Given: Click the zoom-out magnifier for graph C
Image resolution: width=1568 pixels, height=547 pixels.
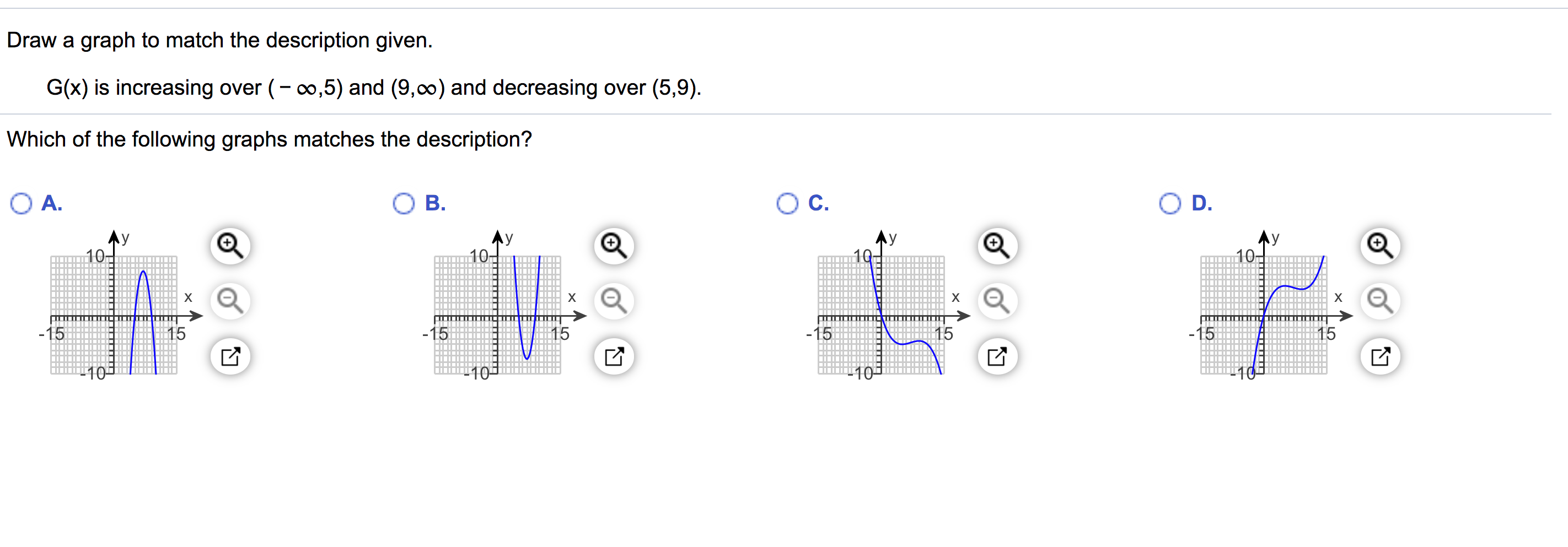Looking at the screenshot, I should click(x=996, y=301).
